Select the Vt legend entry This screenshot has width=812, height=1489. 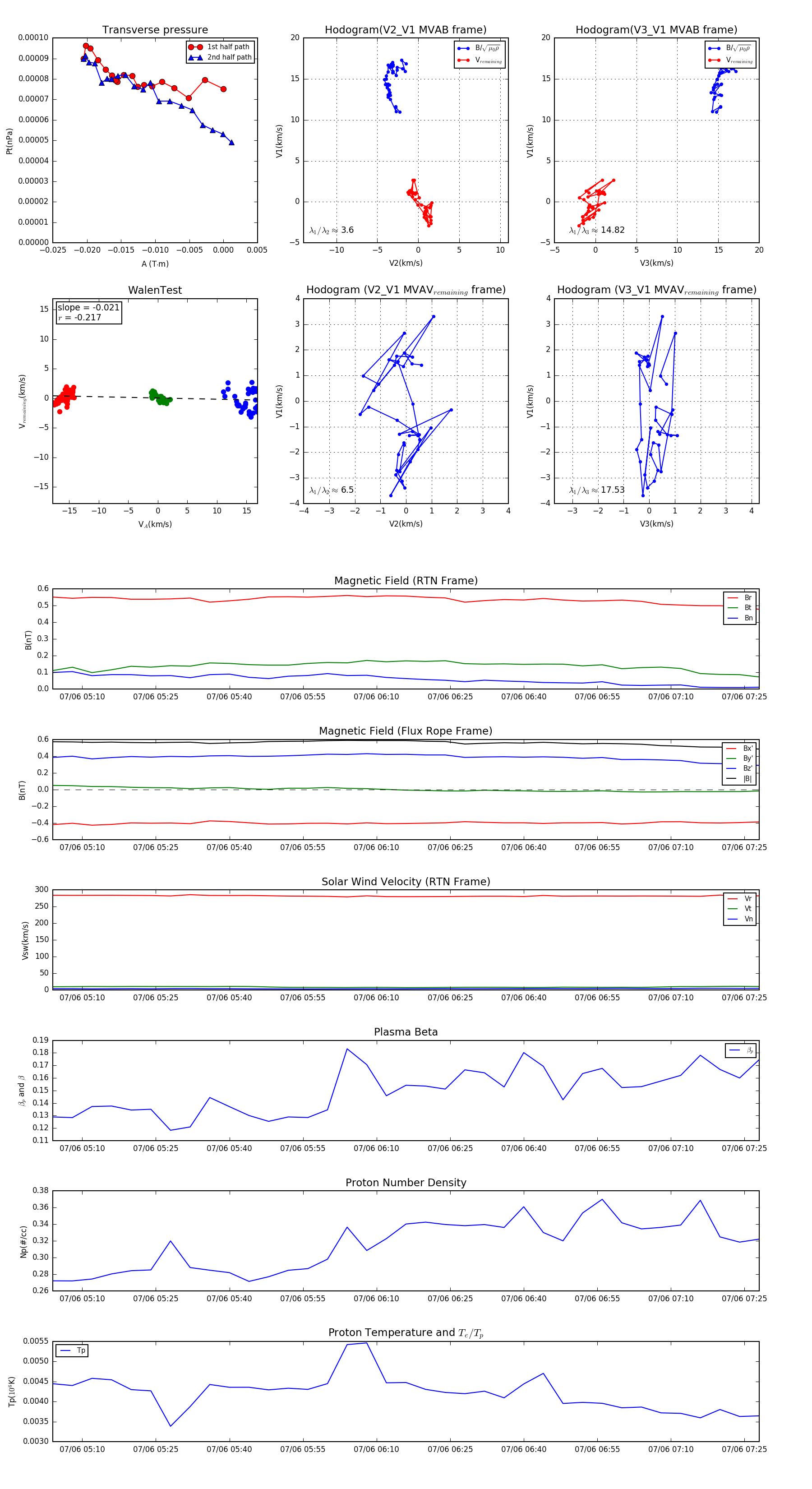[740, 909]
